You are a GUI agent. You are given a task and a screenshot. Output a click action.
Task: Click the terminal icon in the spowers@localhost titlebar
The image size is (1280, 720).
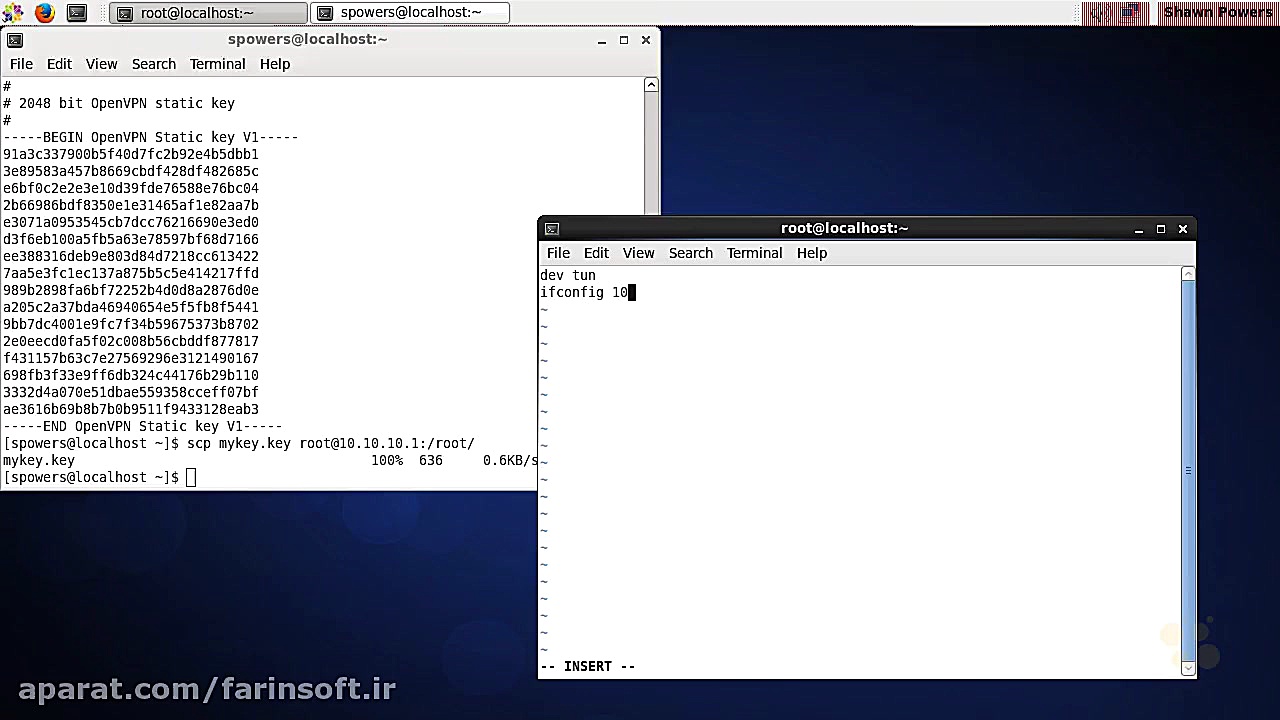pos(14,39)
